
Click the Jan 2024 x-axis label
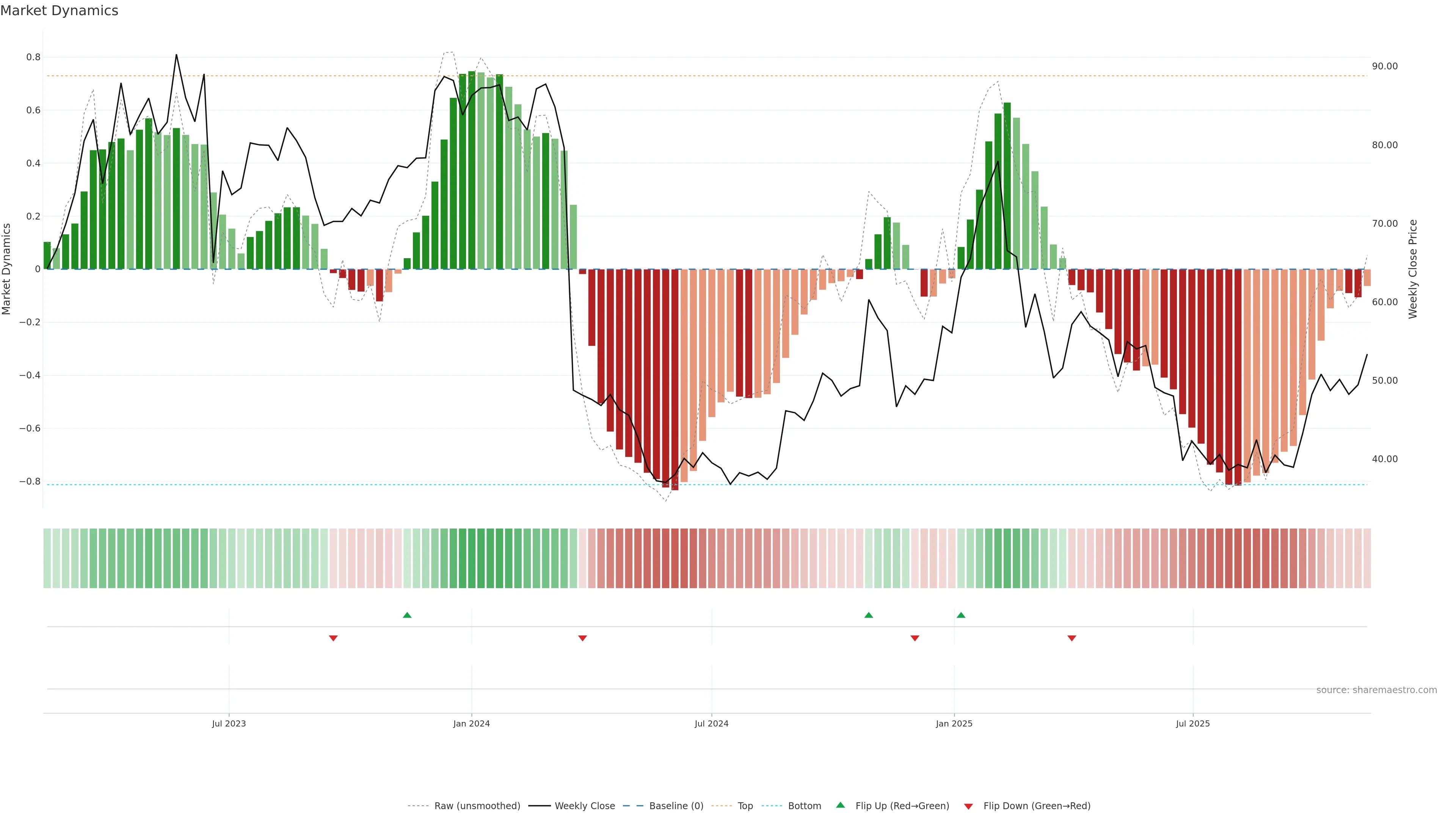[471, 723]
